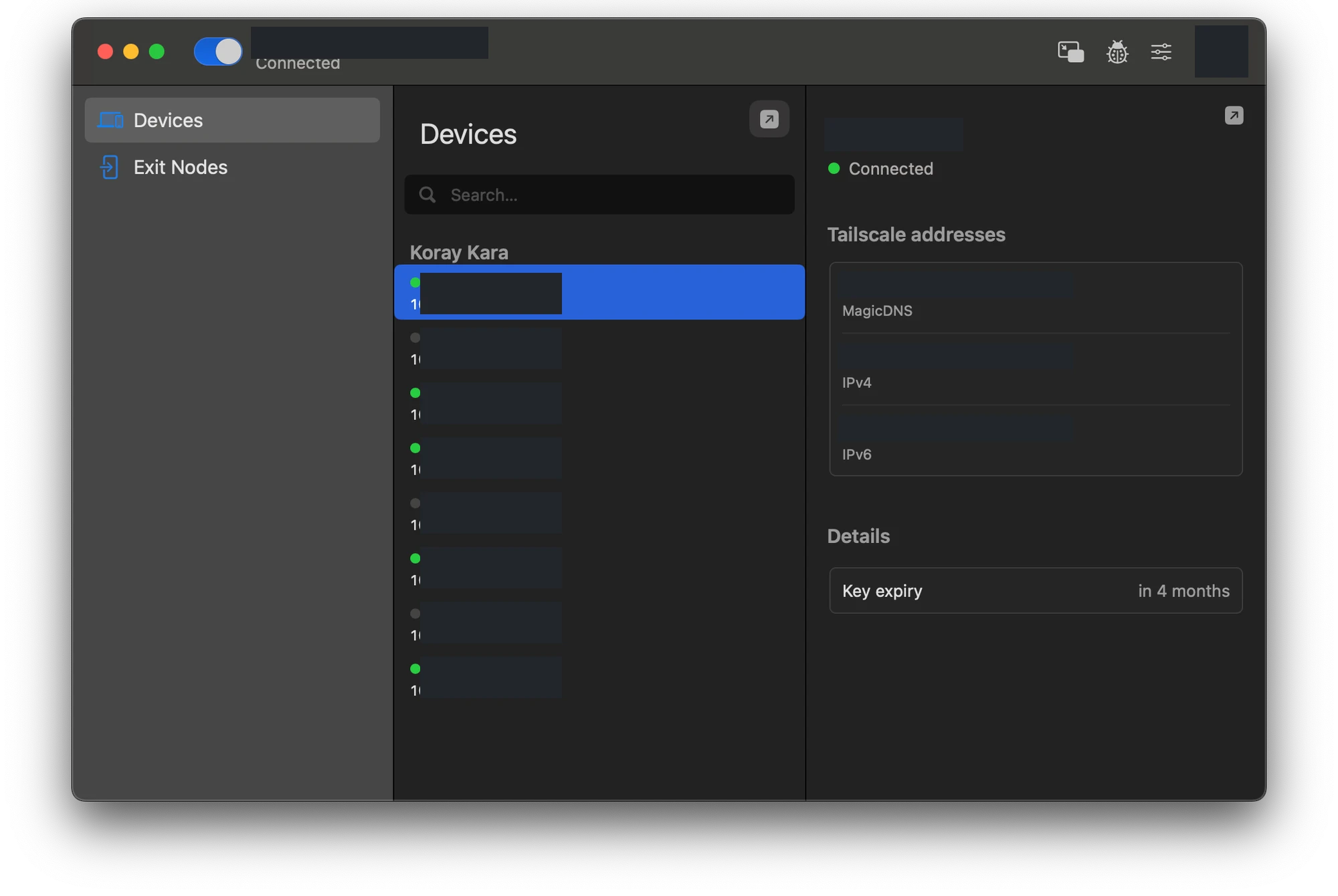Copy the IPv4 address row
This screenshot has height=896, width=1338.
pos(1036,369)
